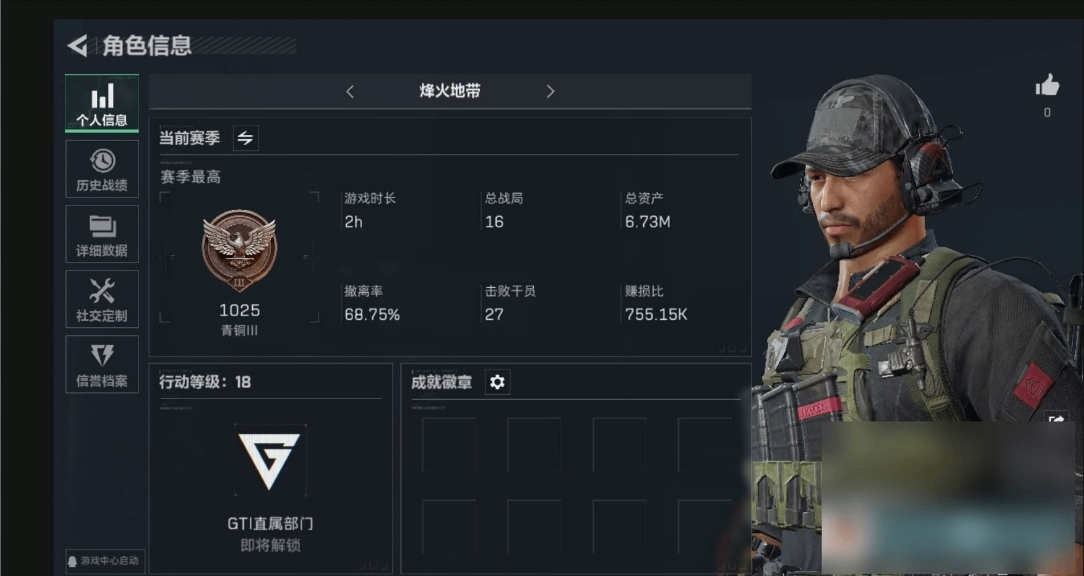Open the 历史战绩 history tab
Image resolution: width=1084 pixels, height=576 pixels.
102,169
